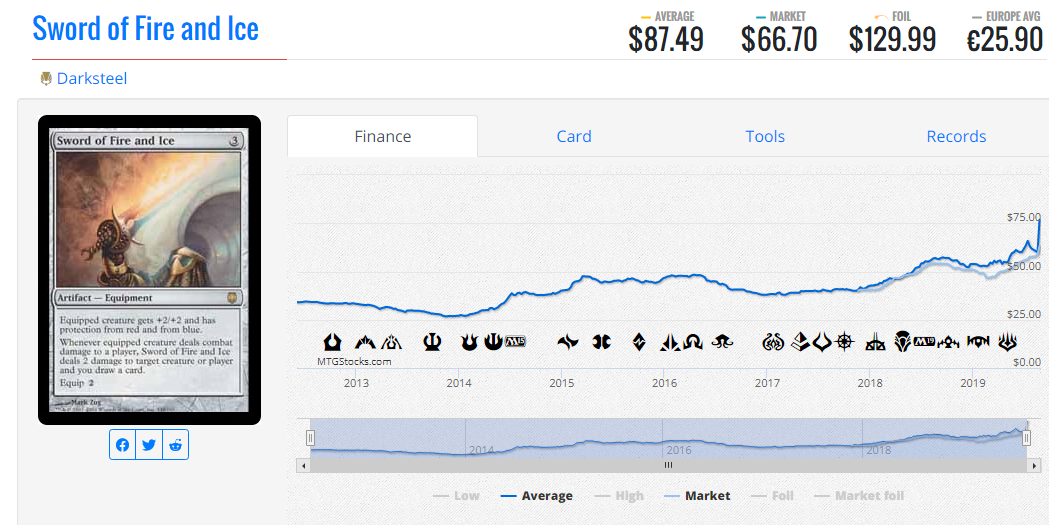Click the Dominaria set marker icon

point(902,342)
